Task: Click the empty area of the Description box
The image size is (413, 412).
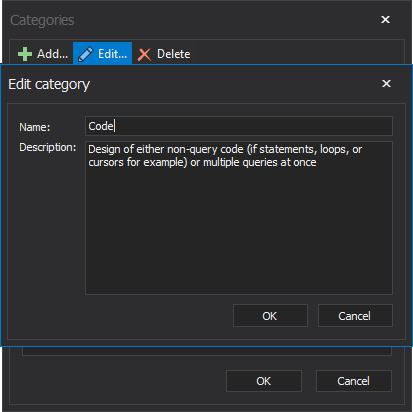Action: click(239, 230)
